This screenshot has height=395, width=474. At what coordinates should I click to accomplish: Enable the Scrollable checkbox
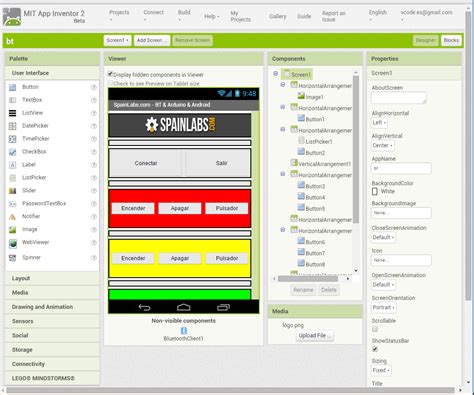point(375,329)
